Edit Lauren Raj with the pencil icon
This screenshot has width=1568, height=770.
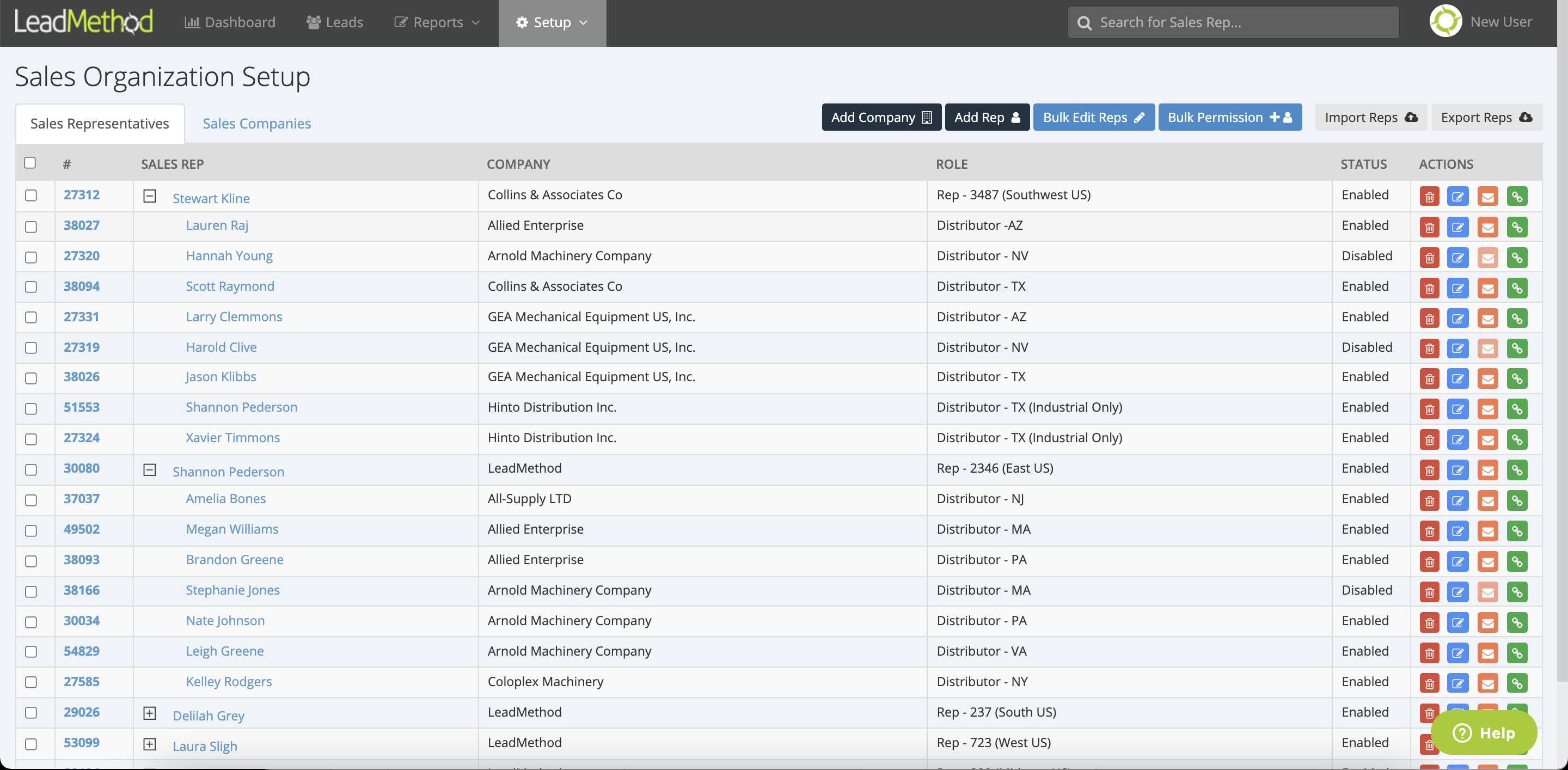click(1459, 227)
